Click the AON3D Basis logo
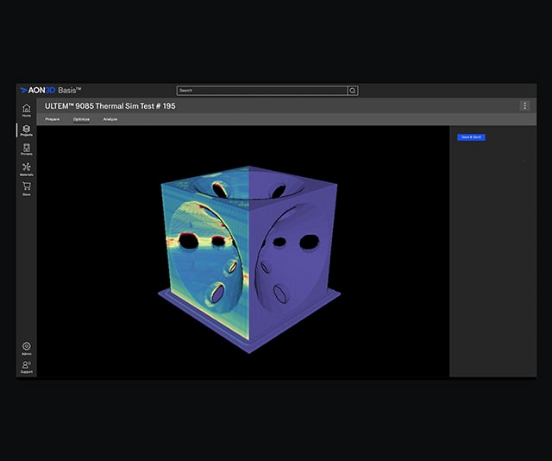Viewport: 552px width, 461px height. [51, 90]
